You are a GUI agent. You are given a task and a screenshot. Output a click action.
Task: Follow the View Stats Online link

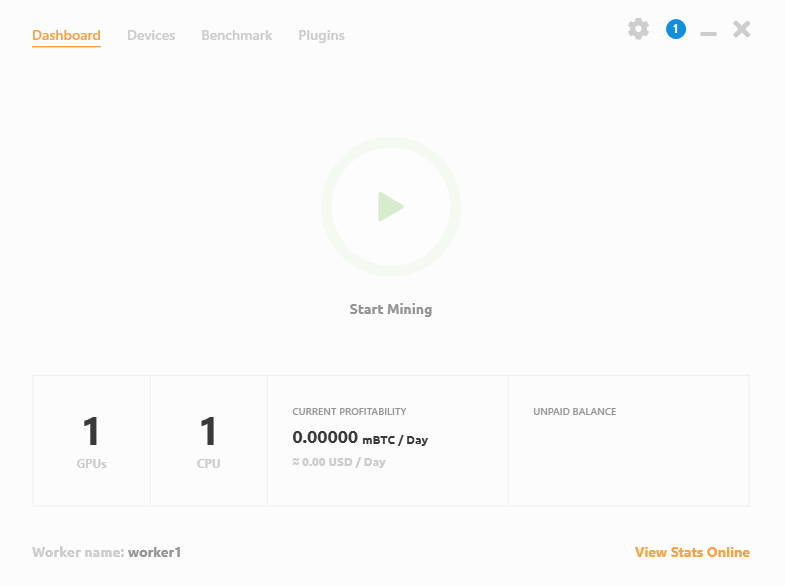tap(692, 552)
